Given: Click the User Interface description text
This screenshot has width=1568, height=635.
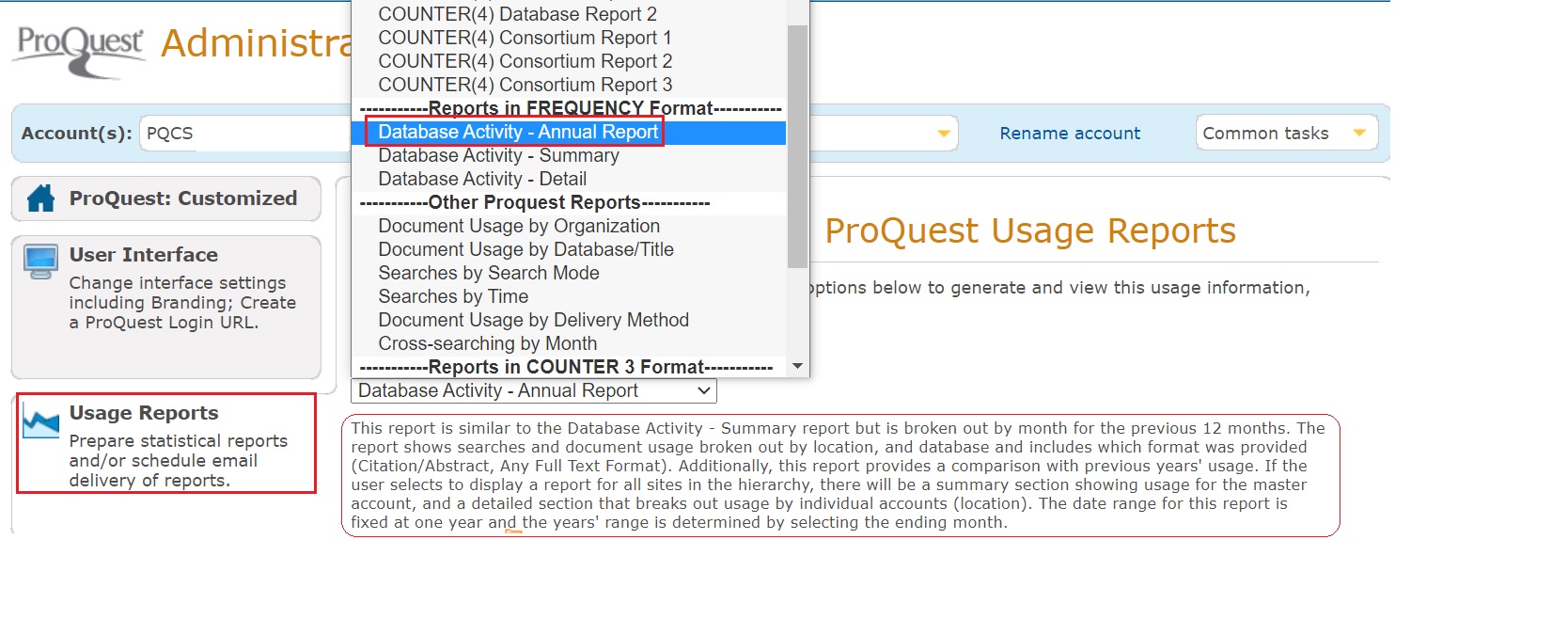Looking at the screenshot, I should 182,302.
